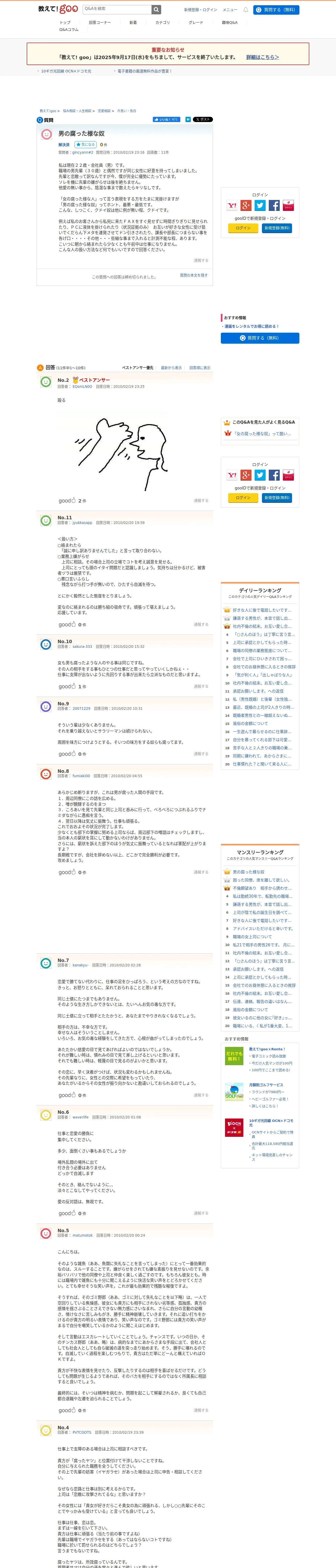Share with the X ポスト button
This screenshot has width=336, height=1568.
point(203,119)
